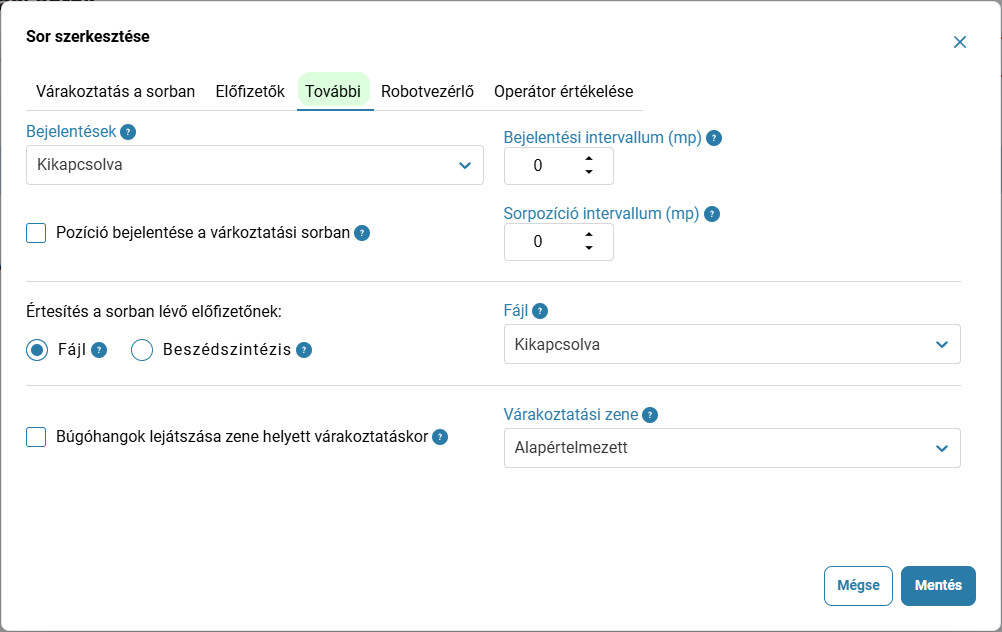Open the Előfizetők tab
The image size is (1002, 632).
(x=250, y=91)
